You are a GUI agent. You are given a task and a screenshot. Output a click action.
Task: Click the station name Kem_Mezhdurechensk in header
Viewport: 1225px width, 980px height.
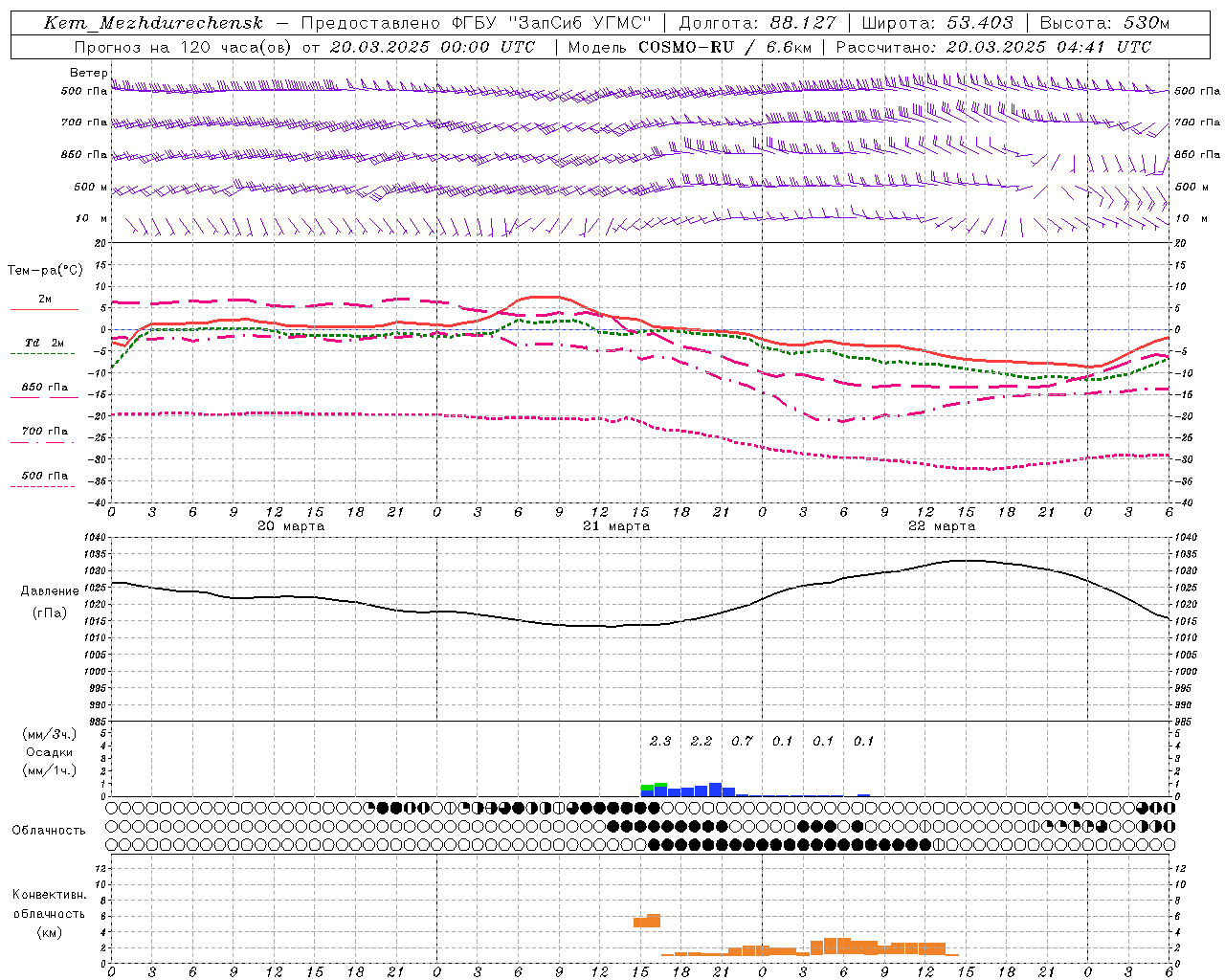[x=152, y=23]
